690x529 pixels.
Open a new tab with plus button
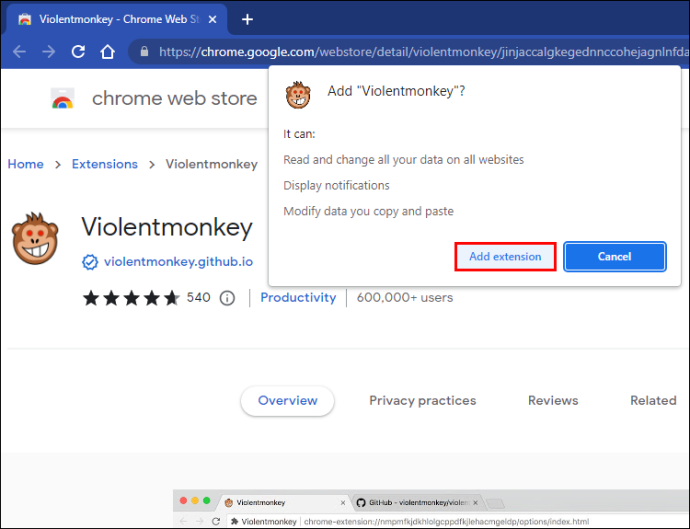(247, 19)
